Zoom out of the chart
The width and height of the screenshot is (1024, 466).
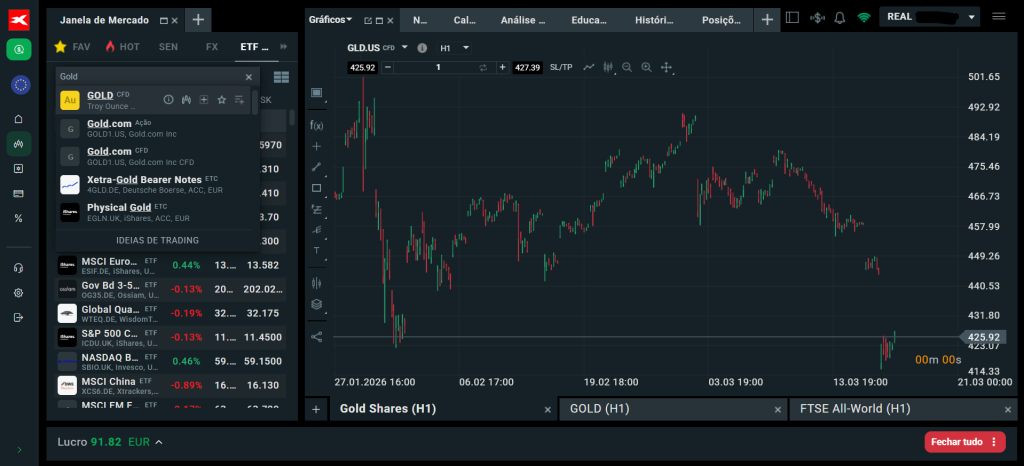[x=627, y=67]
